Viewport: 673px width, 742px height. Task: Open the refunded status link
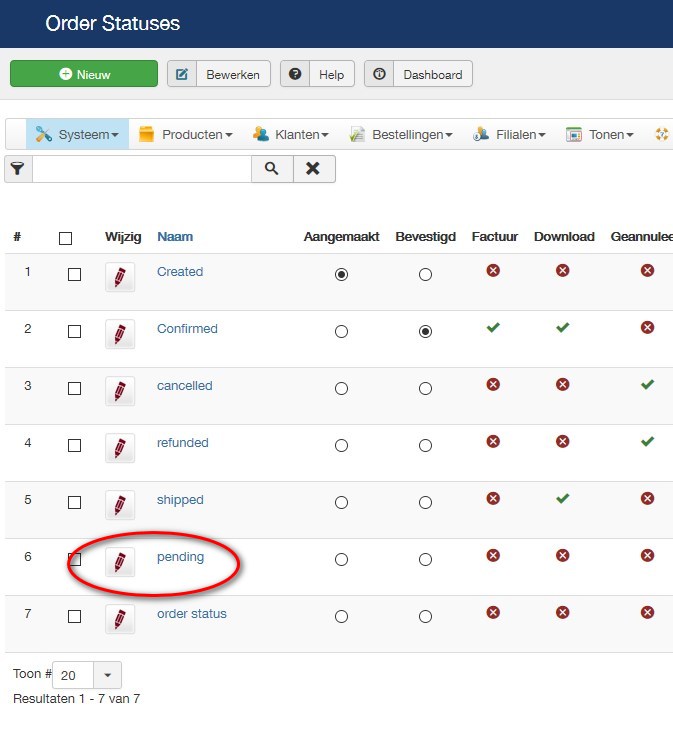(183, 442)
